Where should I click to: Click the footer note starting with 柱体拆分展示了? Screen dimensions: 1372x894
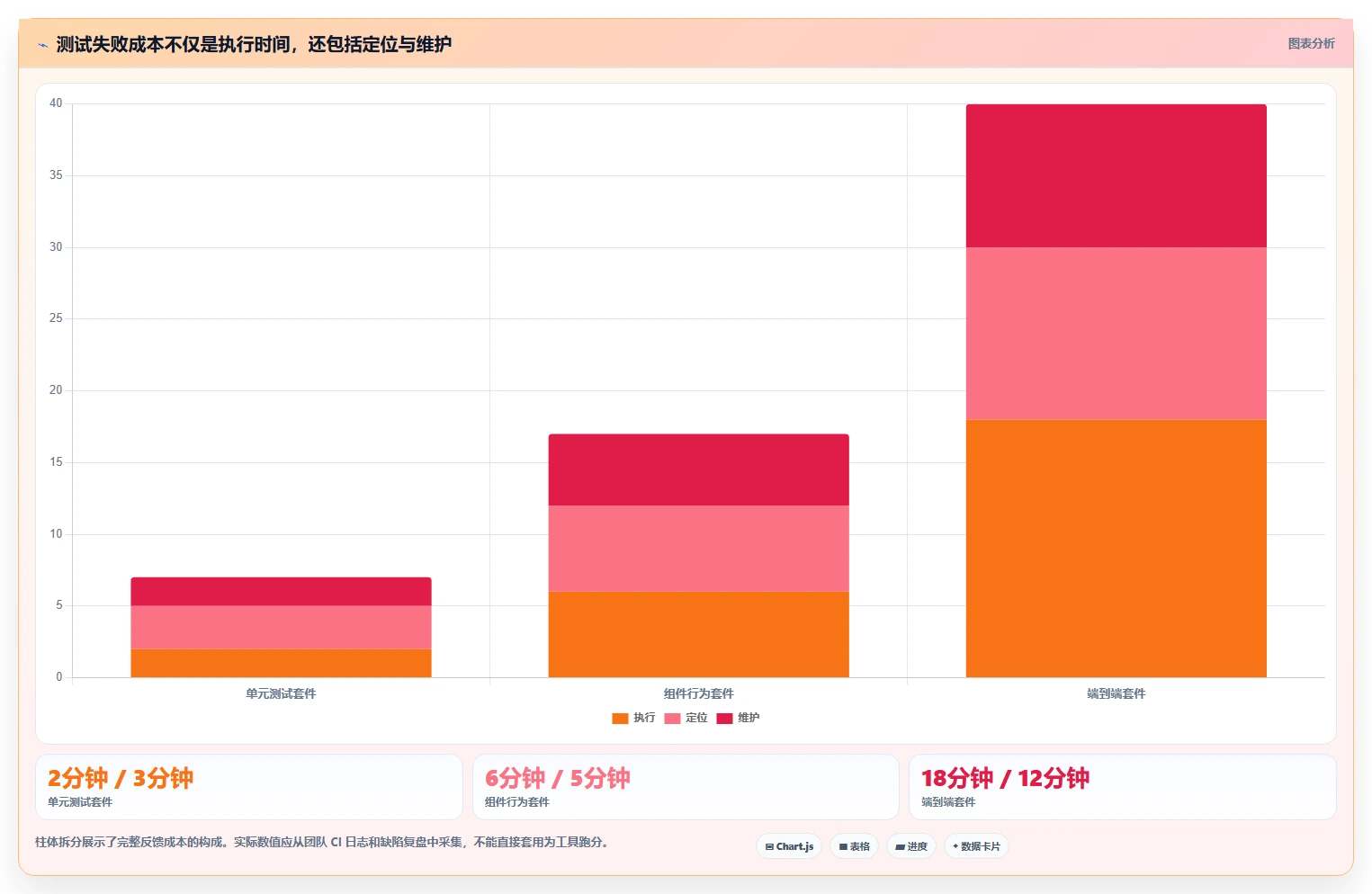(x=323, y=843)
